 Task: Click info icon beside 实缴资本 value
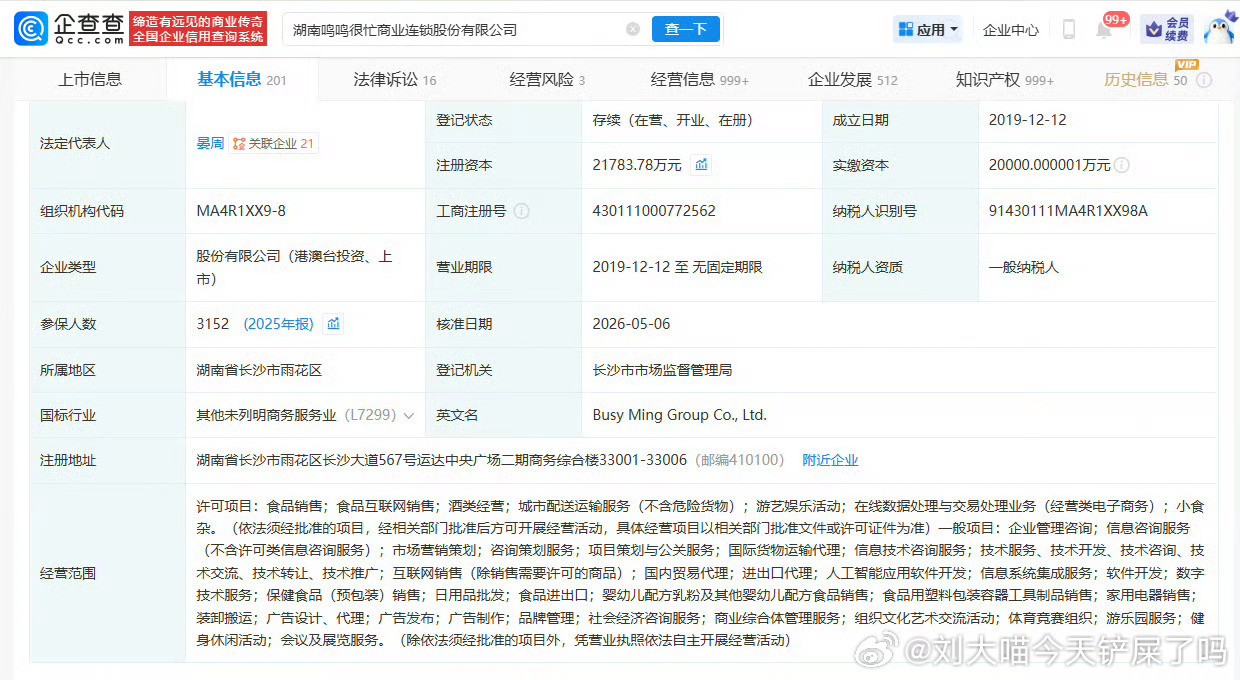(x=1122, y=165)
